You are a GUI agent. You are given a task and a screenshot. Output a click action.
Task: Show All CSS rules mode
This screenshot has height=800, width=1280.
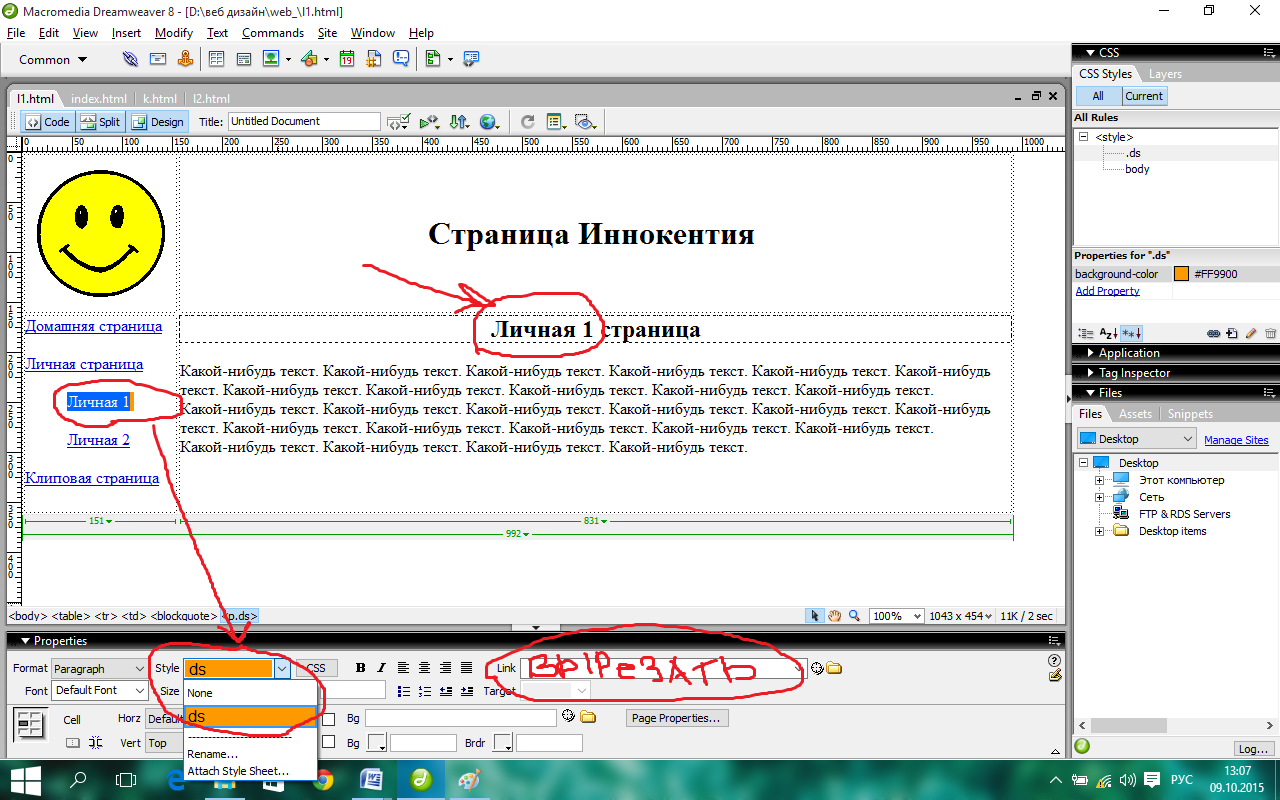point(1098,96)
